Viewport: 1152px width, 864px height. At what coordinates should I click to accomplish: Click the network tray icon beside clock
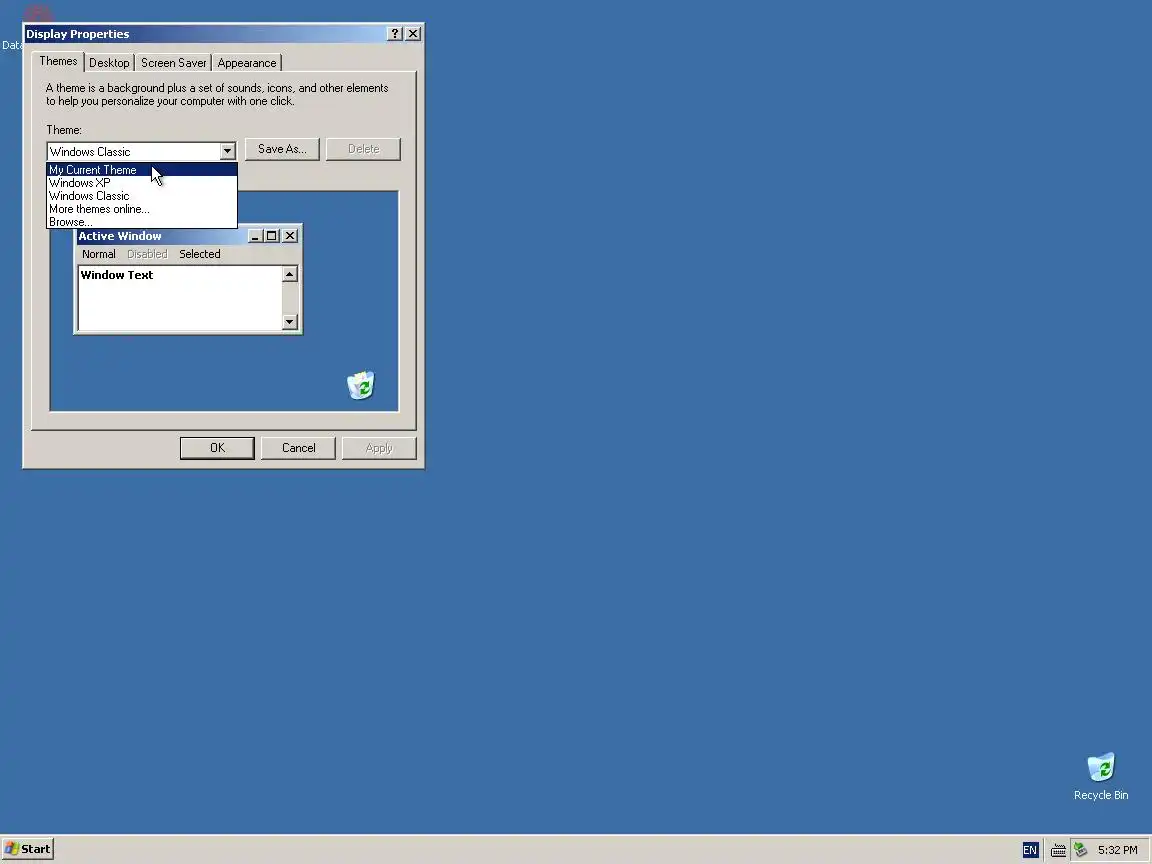1080,850
